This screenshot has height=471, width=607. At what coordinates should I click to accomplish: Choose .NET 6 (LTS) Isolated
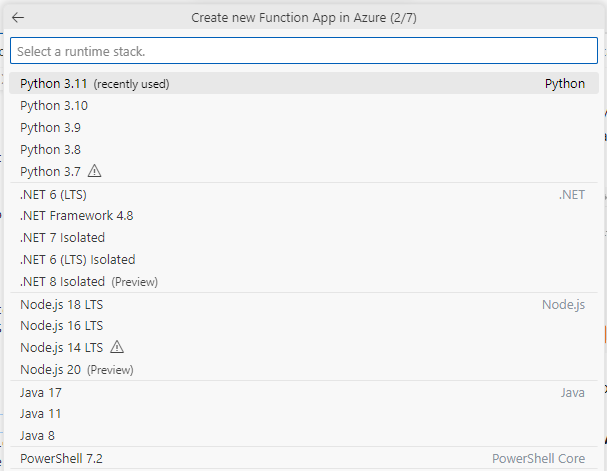coord(304,259)
